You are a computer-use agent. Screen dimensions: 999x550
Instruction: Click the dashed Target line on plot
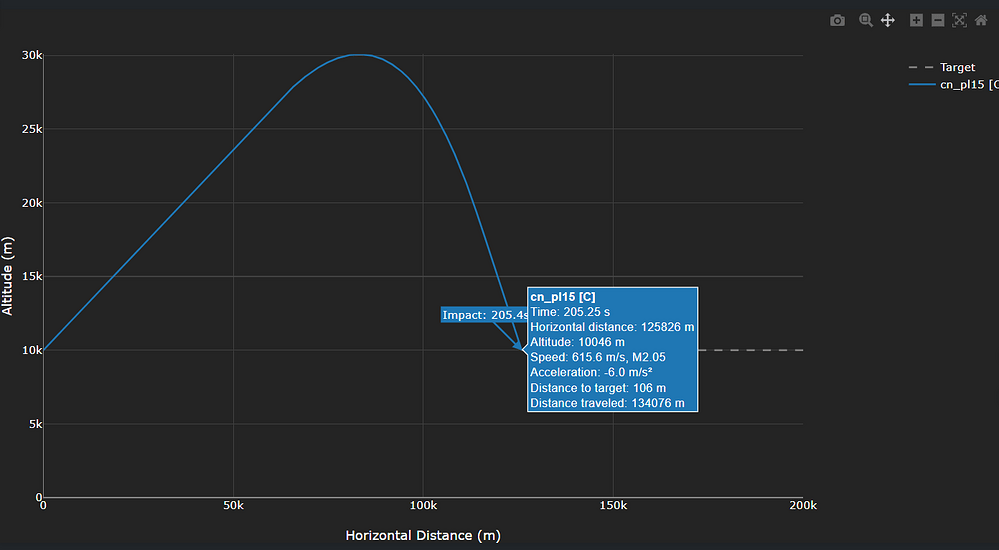click(x=751, y=350)
